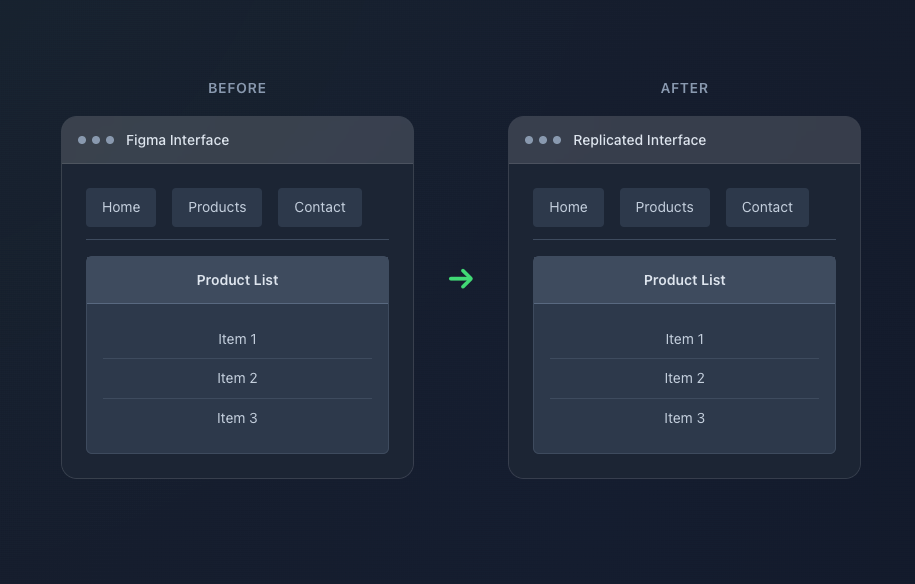Select Item 2 in the Figma Interface list
This screenshot has width=915, height=584.
[237, 378]
